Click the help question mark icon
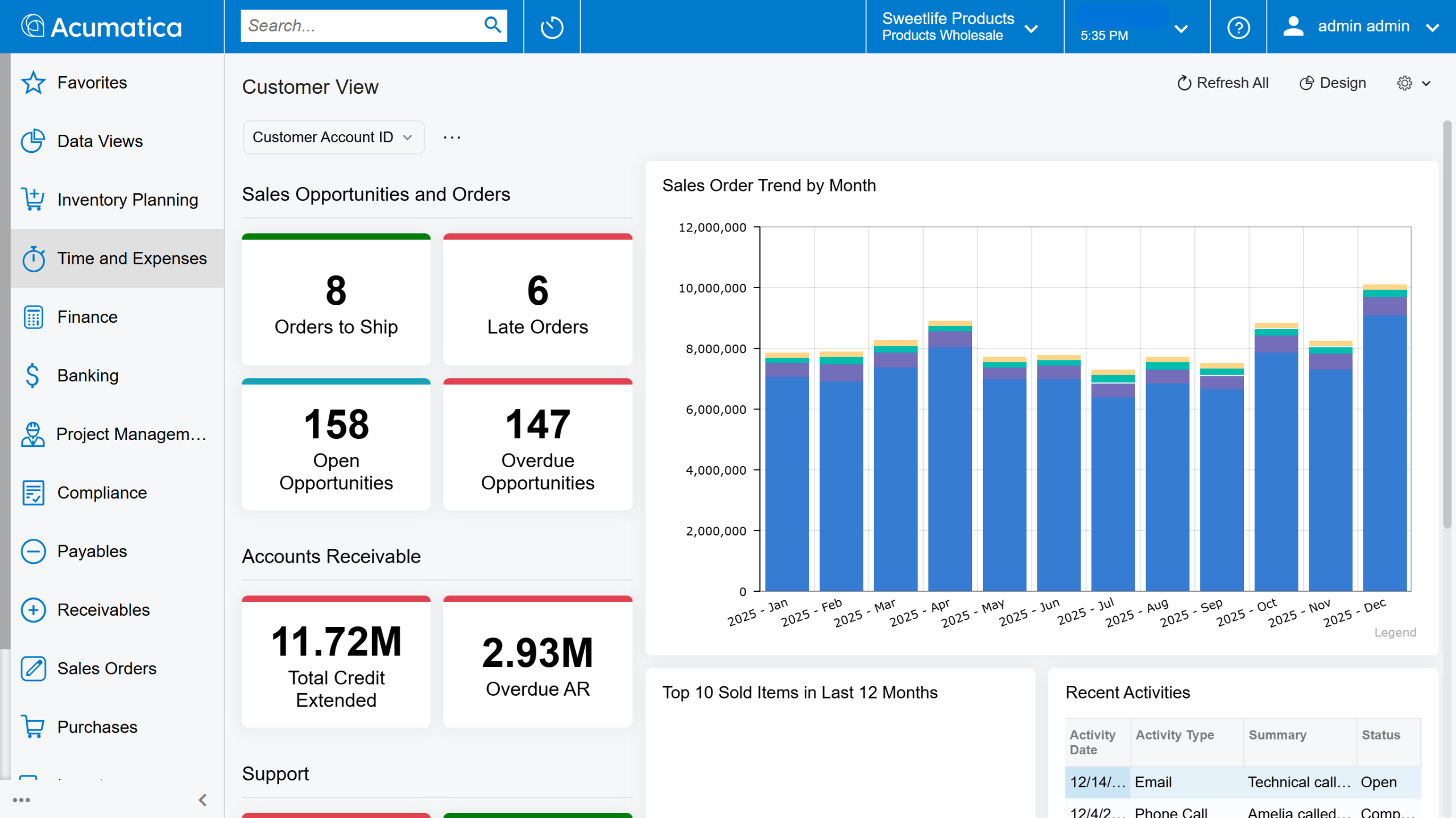 point(1238,27)
